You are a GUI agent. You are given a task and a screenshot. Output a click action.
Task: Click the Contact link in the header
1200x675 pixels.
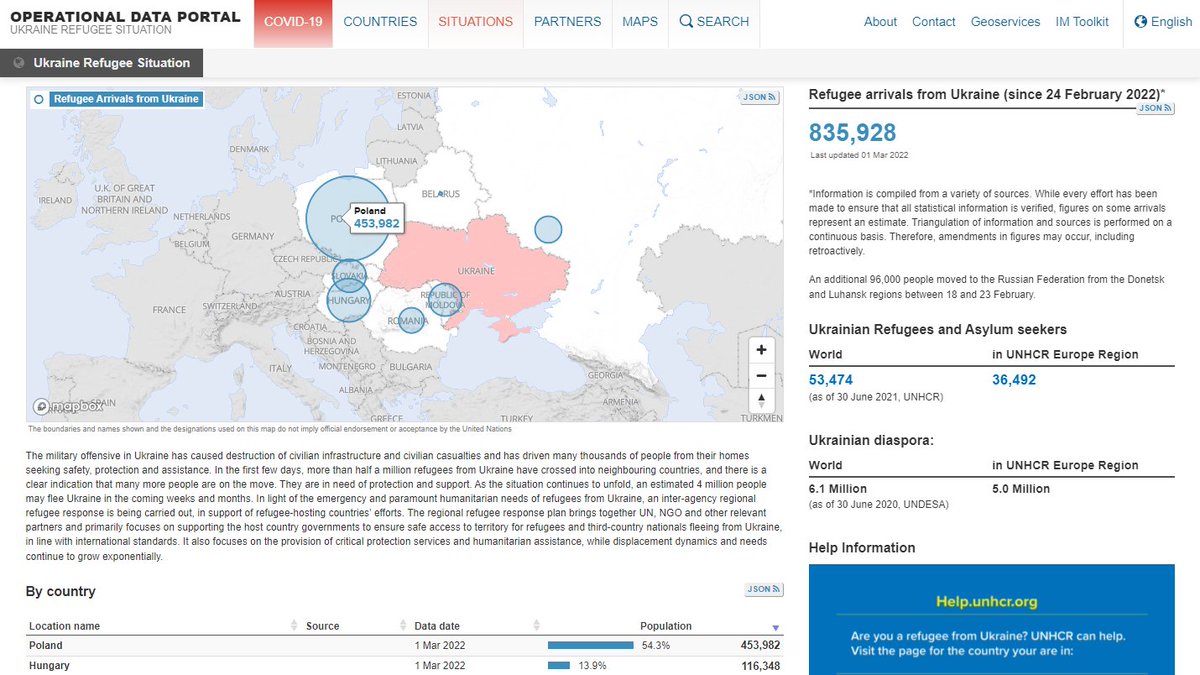(x=933, y=21)
